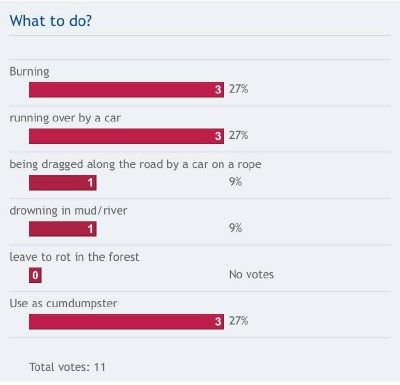Click the red result bar under "Burning"
400x385 pixels.
pyautogui.click(x=126, y=90)
